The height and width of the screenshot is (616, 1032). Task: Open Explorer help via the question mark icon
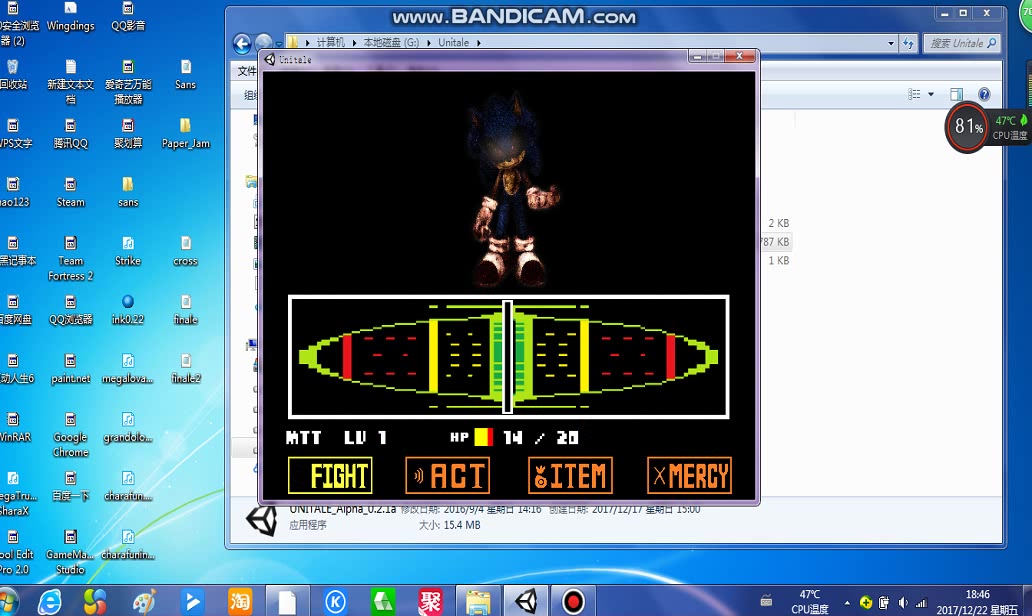click(x=984, y=94)
